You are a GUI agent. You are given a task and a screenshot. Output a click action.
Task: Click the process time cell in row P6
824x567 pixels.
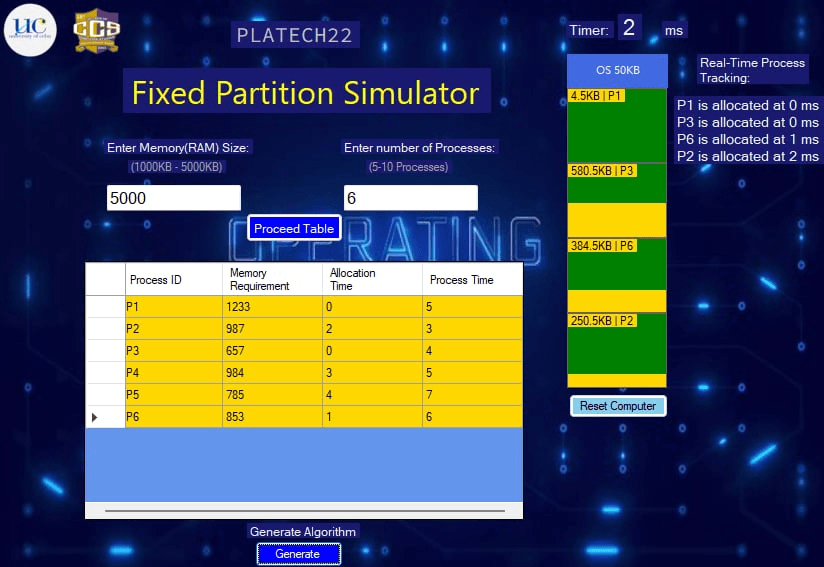click(472, 417)
